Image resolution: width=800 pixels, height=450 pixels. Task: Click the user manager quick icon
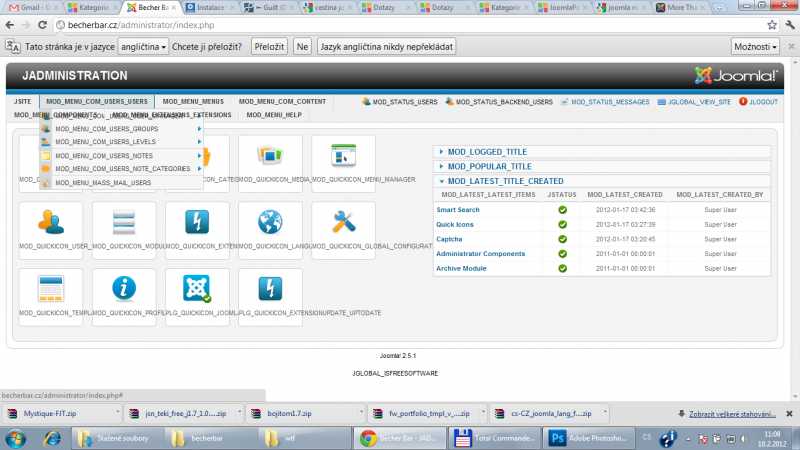pos(50,223)
